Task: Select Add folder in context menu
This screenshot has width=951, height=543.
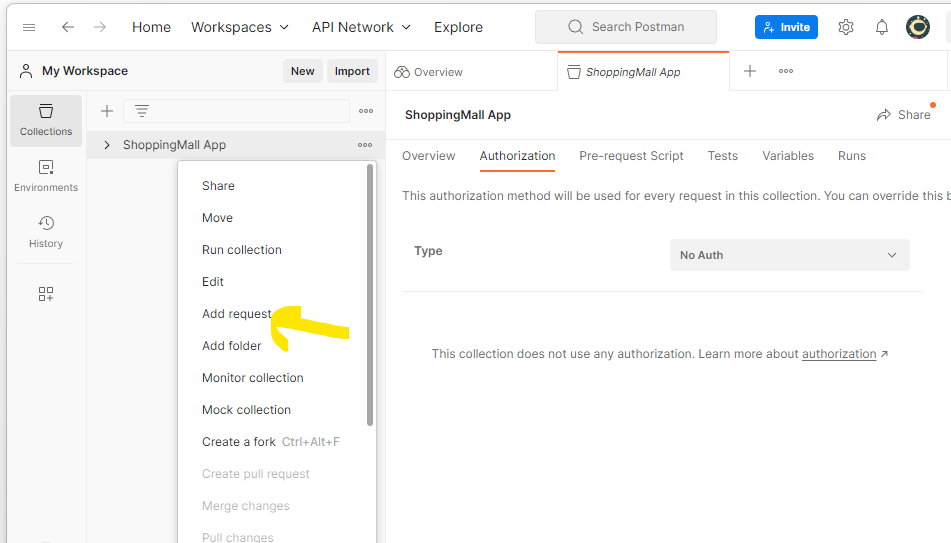Action: tap(231, 346)
